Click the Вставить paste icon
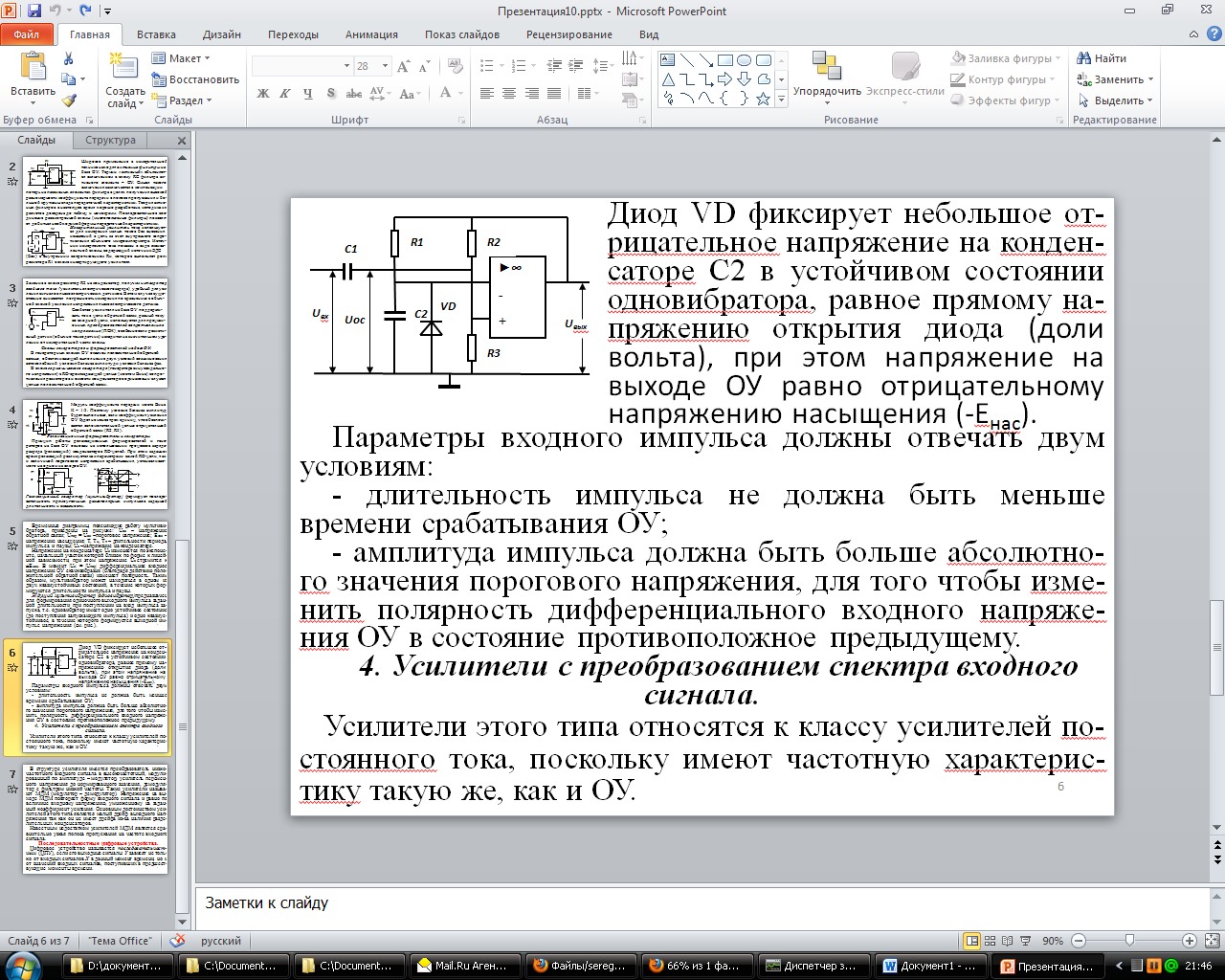The image size is (1225, 980). pos(33,67)
